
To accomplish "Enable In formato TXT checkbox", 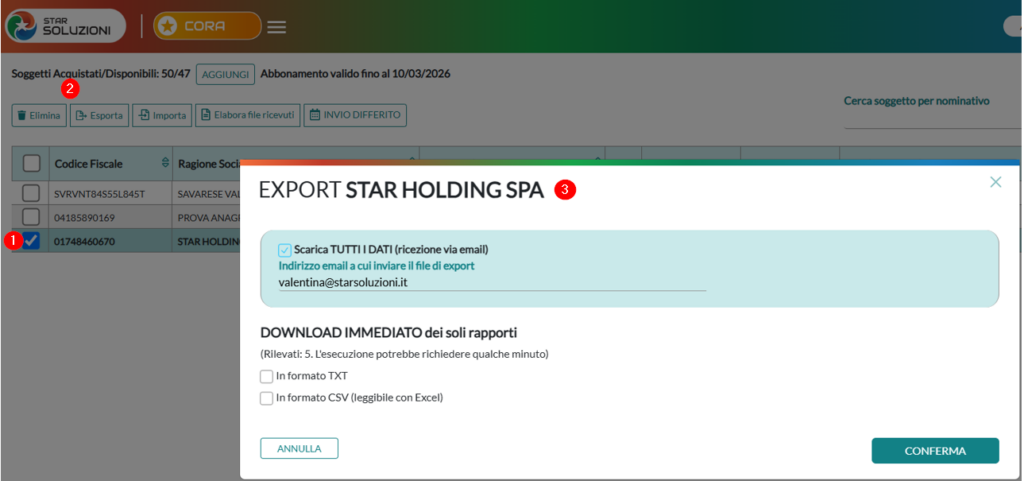I will [266, 377].
